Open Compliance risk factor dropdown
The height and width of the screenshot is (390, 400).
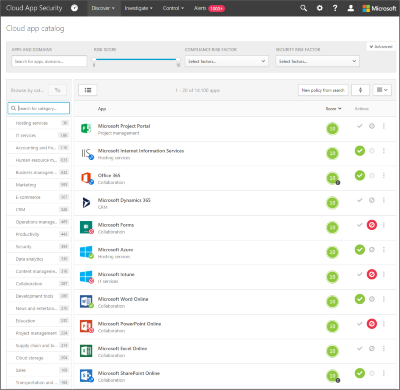pos(227,61)
